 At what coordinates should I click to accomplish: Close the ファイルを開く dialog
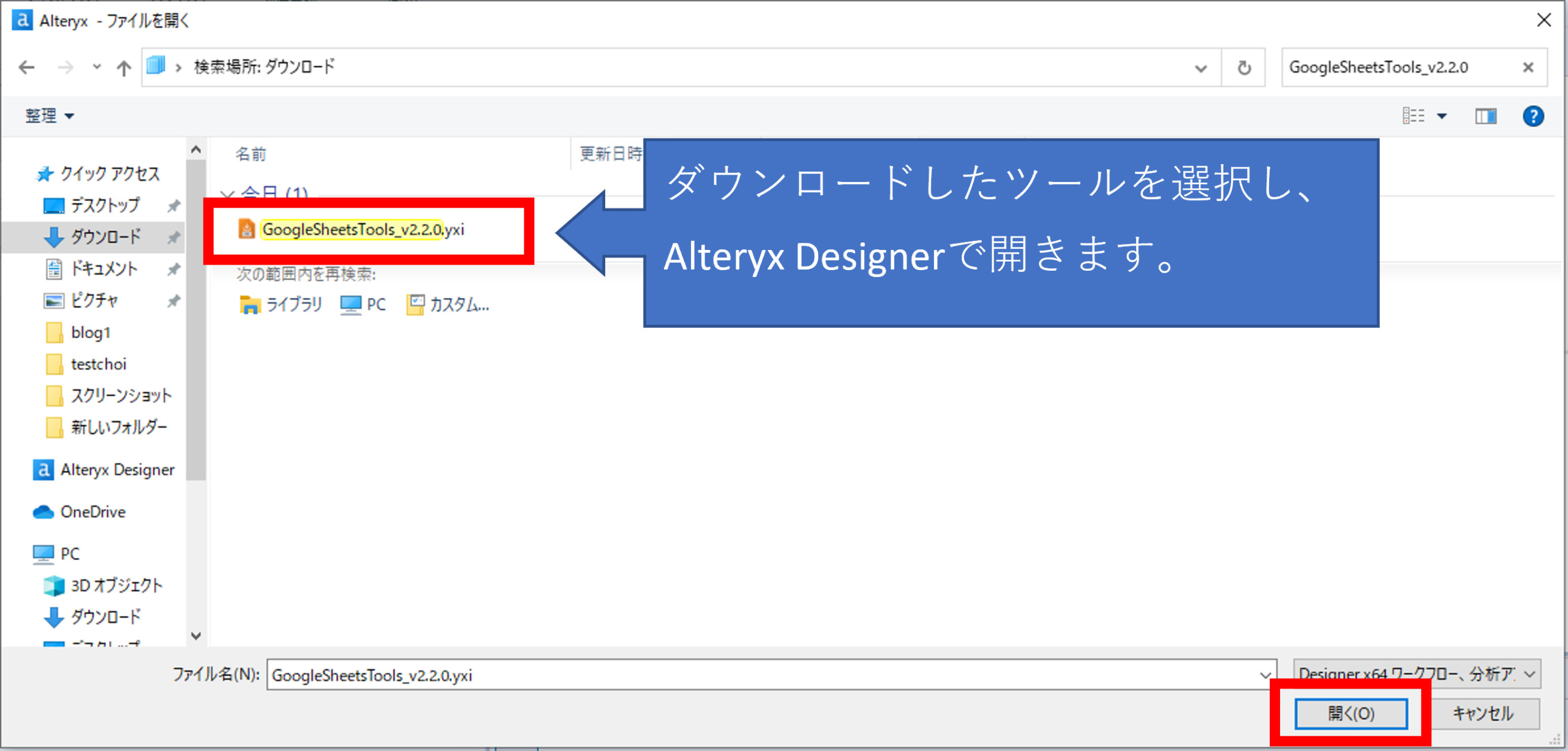[x=1544, y=20]
